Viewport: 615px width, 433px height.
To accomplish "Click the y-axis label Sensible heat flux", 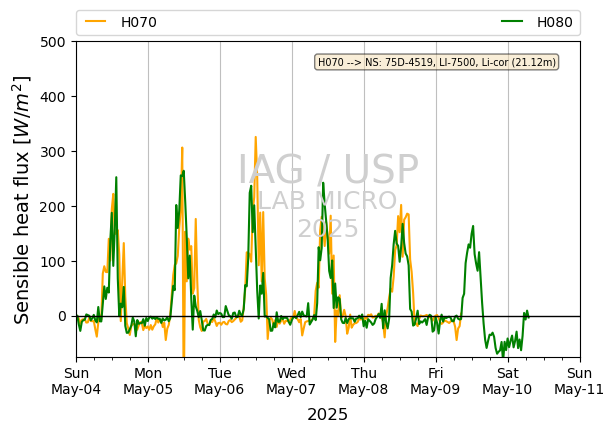I will (x=22, y=200).
